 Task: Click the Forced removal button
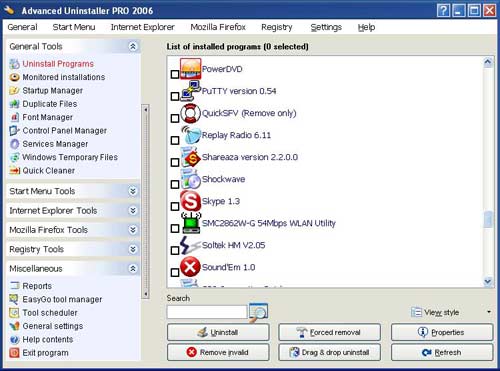pos(329,332)
